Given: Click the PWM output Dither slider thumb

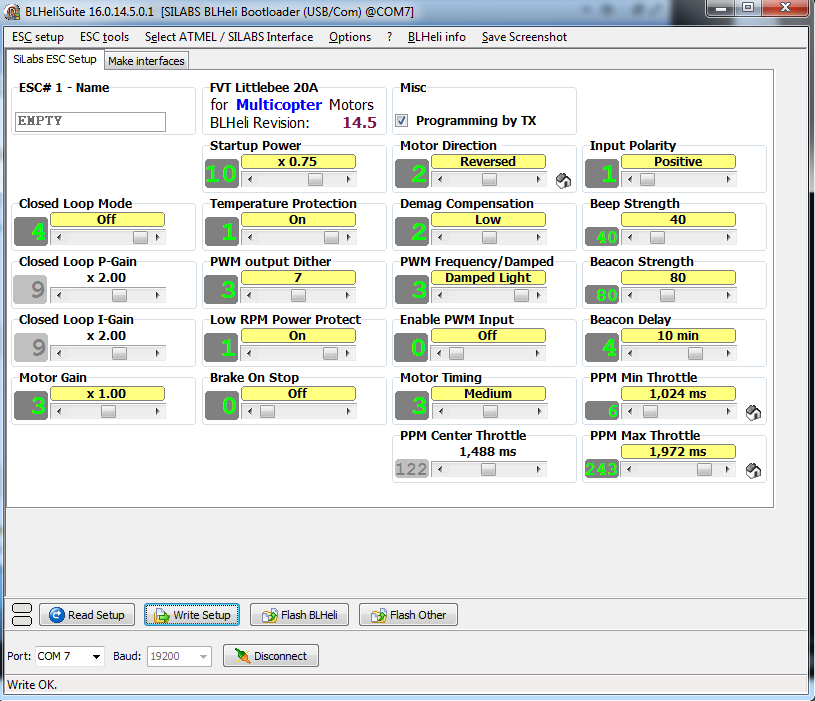Looking at the screenshot, I should (x=298, y=295).
